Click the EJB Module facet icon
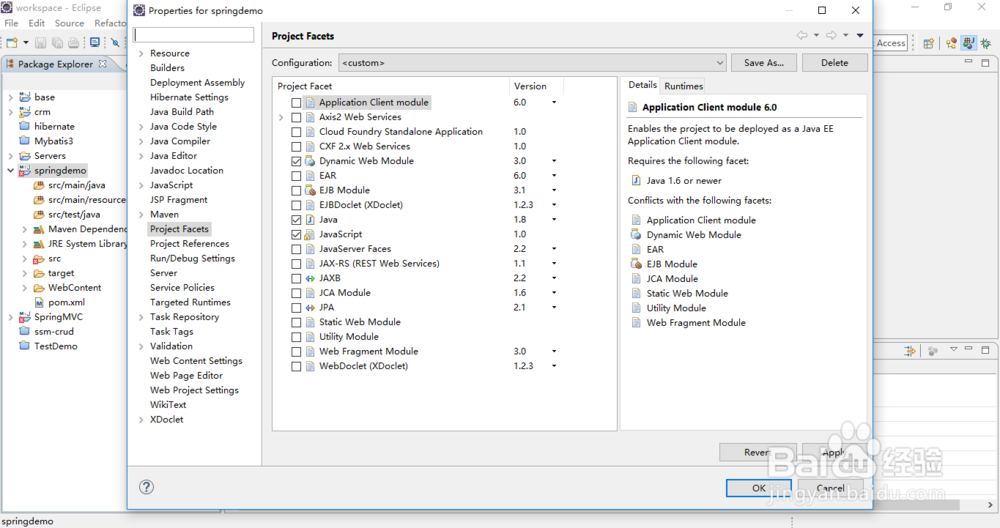Screen dimensions: 1000x528 tap(310, 190)
